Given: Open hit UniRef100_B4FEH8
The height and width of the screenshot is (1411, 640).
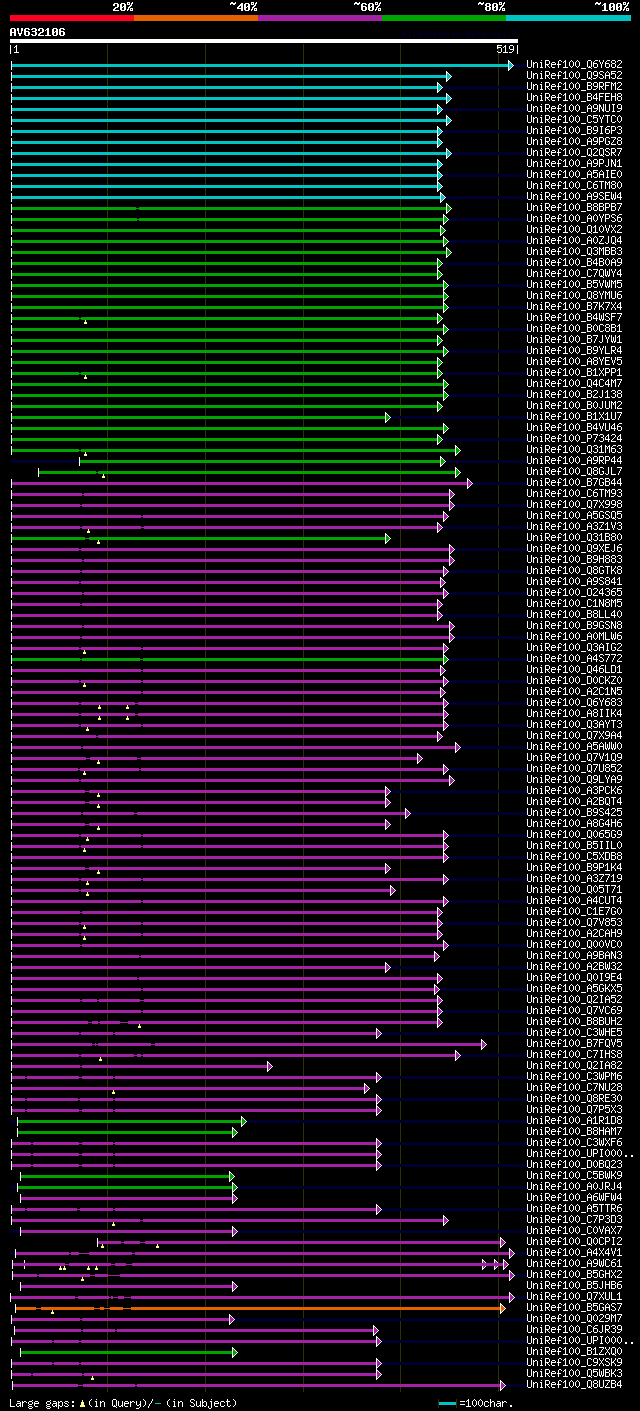Looking at the screenshot, I should coord(574,98).
